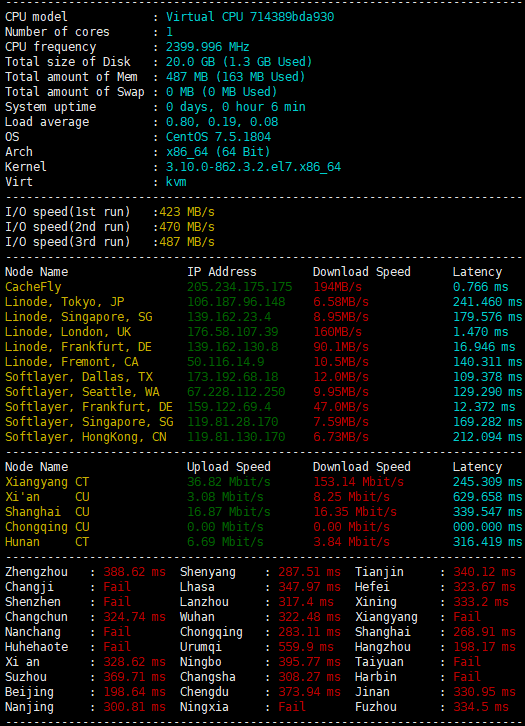Click the Nanjing ping '300.81 ms'
Image resolution: width=525 pixels, height=726 pixels.
tap(134, 707)
